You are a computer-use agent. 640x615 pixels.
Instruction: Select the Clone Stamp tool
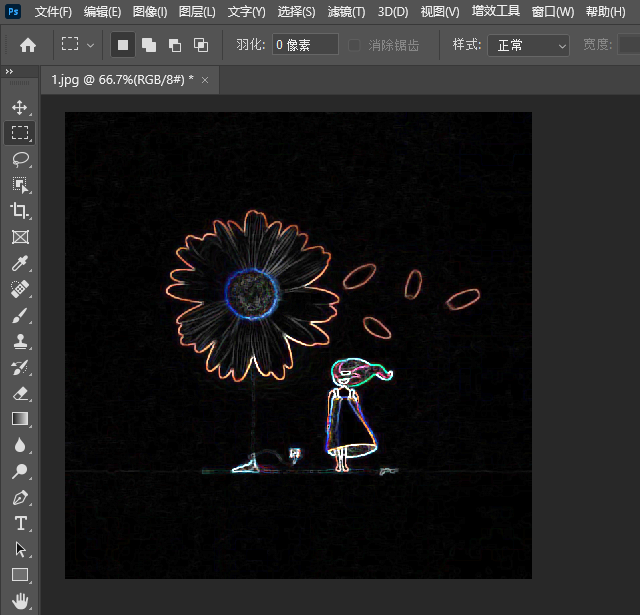point(20,341)
